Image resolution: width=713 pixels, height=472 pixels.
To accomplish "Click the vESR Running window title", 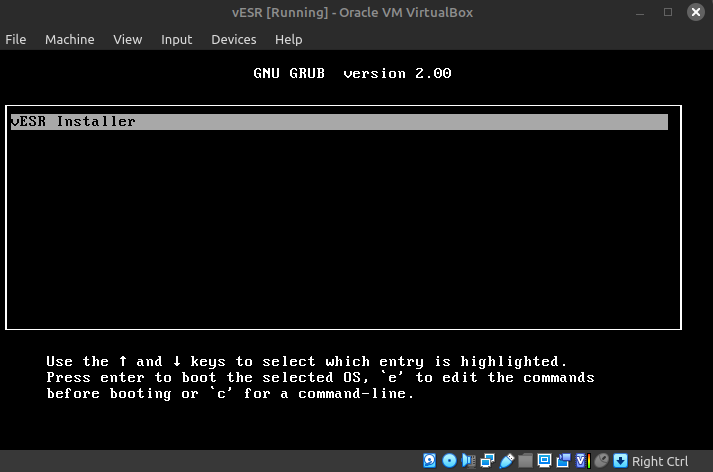I will tap(352, 12).
